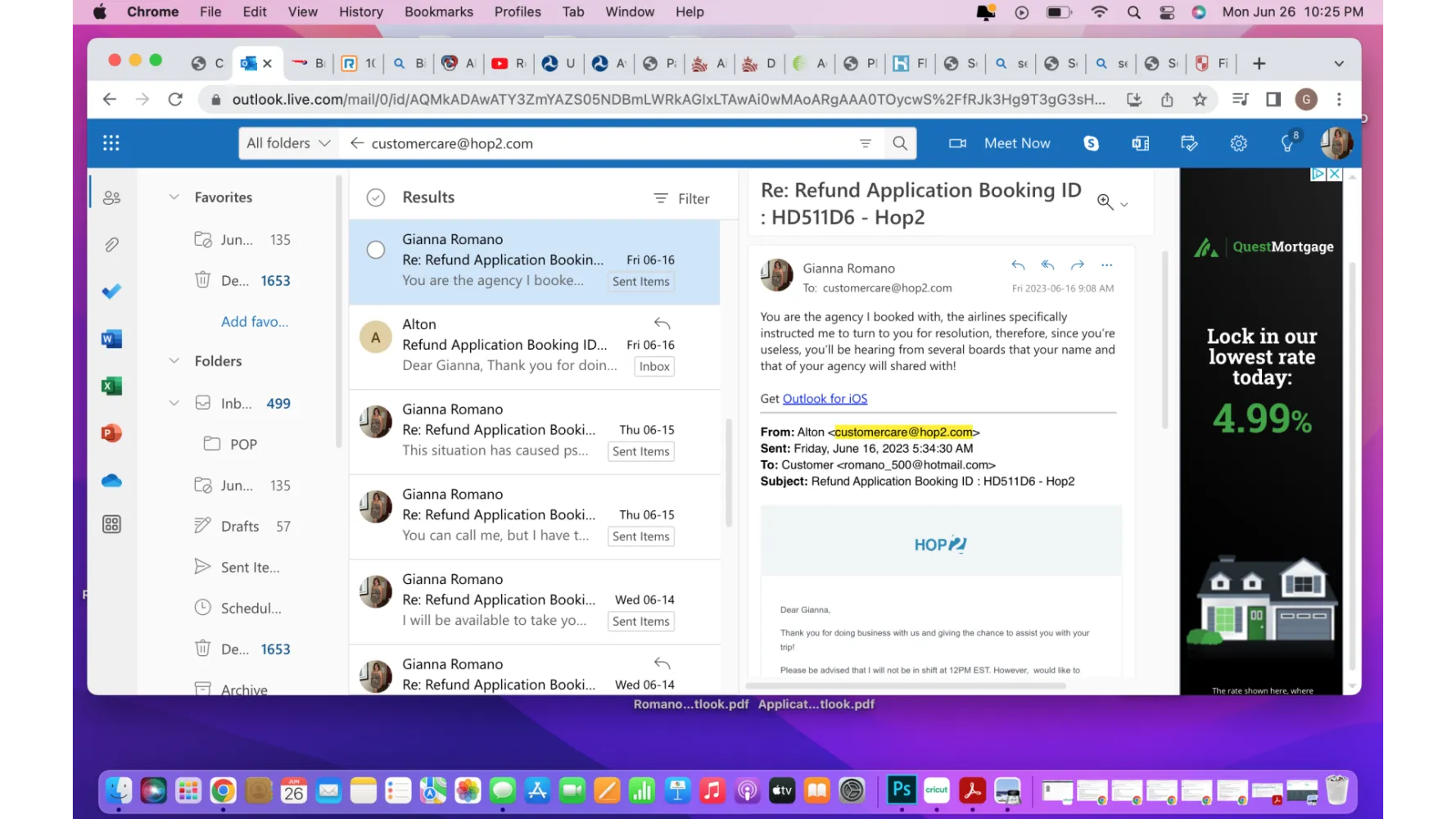Open Outlook Settings gear
This screenshot has width=1456, height=819.
[1238, 143]
